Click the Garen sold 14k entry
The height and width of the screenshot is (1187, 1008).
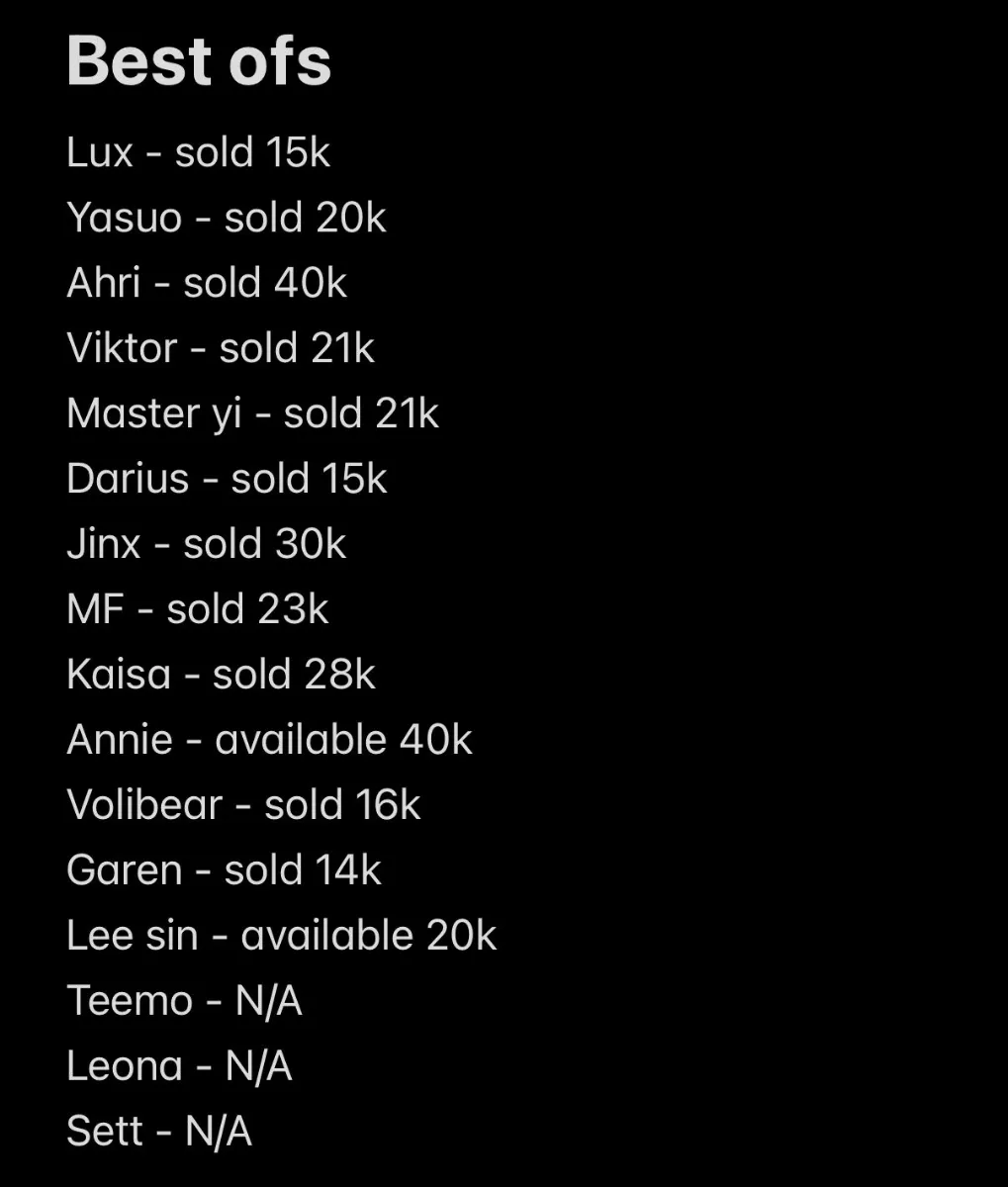click(224, 870)
